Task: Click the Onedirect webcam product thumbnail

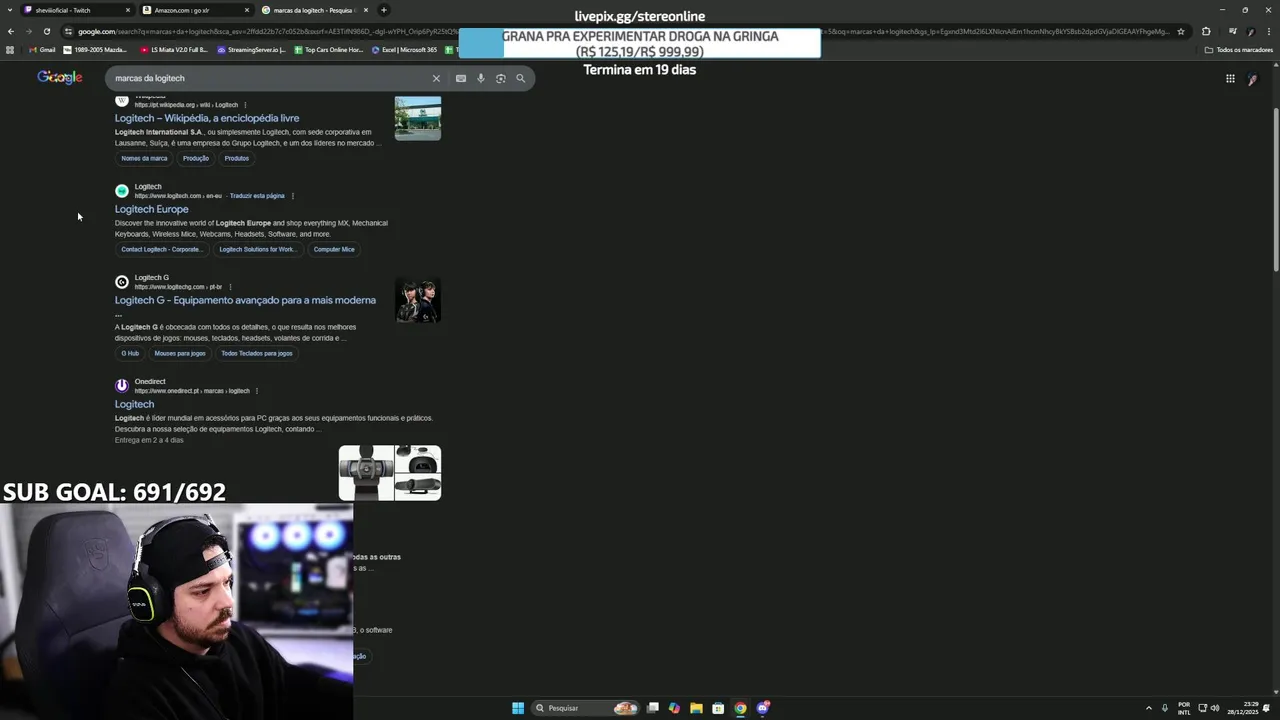Action: 366,473
